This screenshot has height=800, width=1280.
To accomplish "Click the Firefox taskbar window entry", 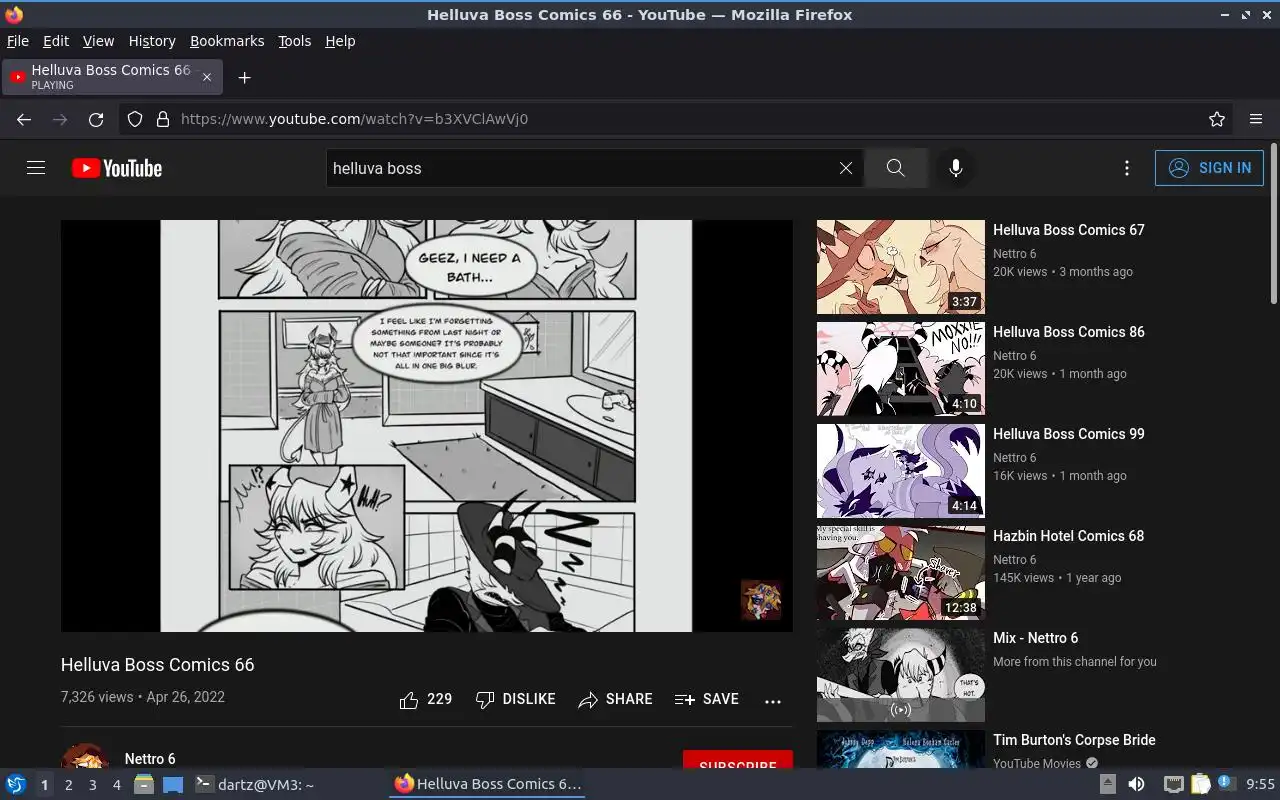I will [x=487, y=785].
